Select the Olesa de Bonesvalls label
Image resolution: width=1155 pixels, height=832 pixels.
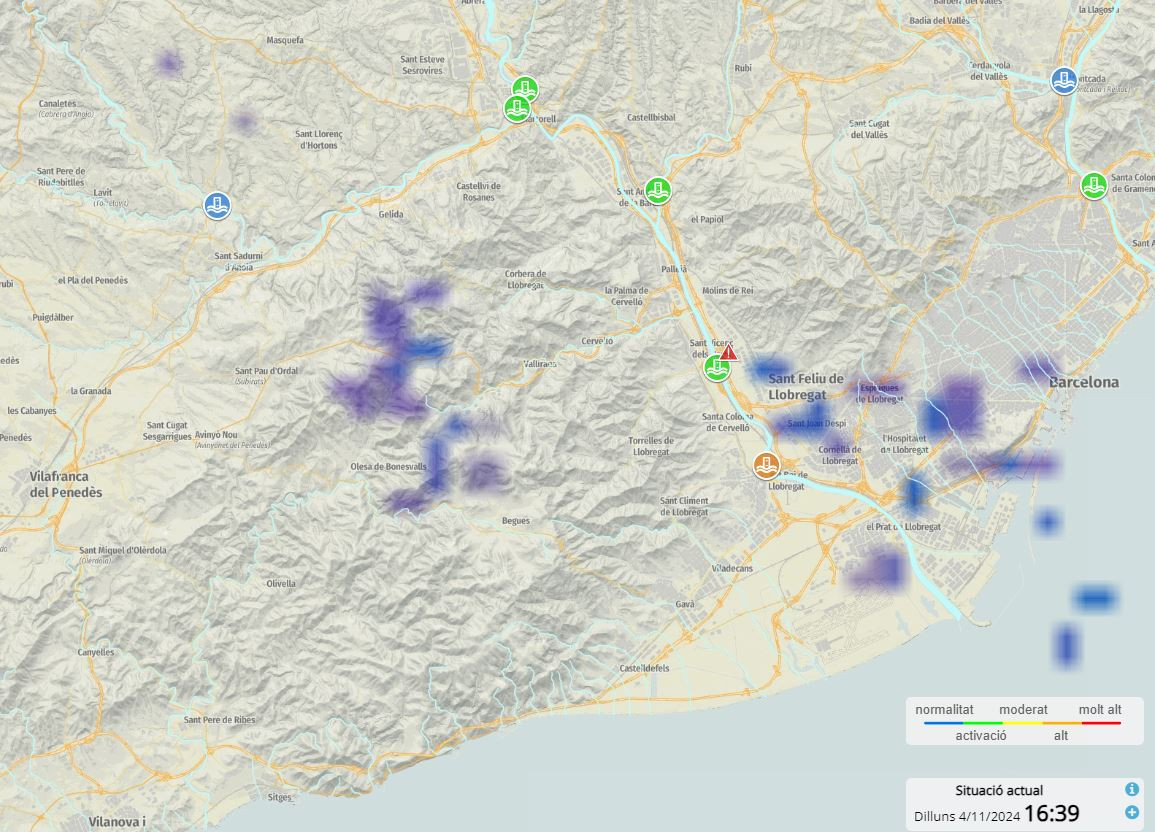[x=388, y=467]
